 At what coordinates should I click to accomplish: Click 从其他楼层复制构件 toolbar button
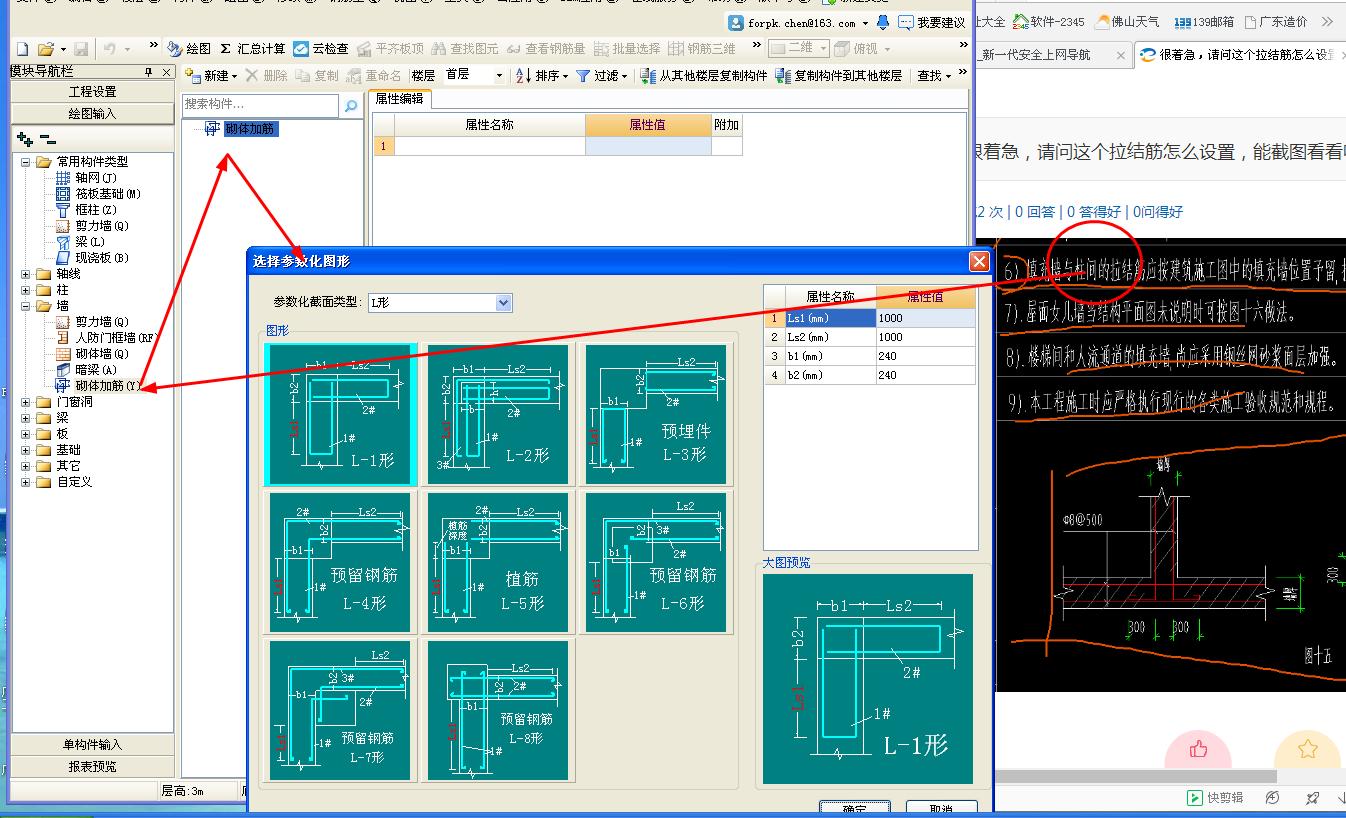[704, 75]
